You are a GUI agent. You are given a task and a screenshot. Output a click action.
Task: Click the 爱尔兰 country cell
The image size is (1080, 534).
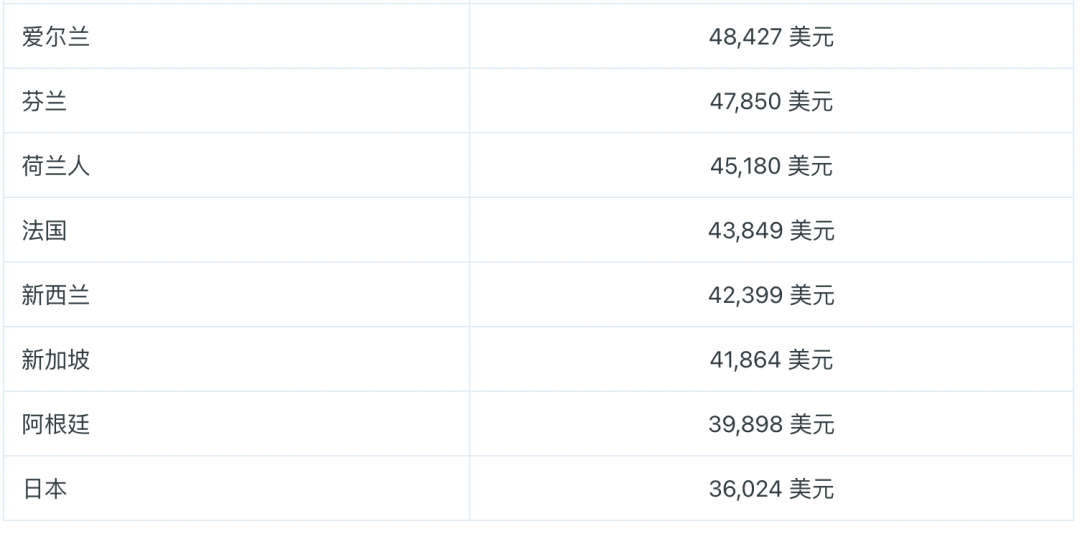pos(56,38)
